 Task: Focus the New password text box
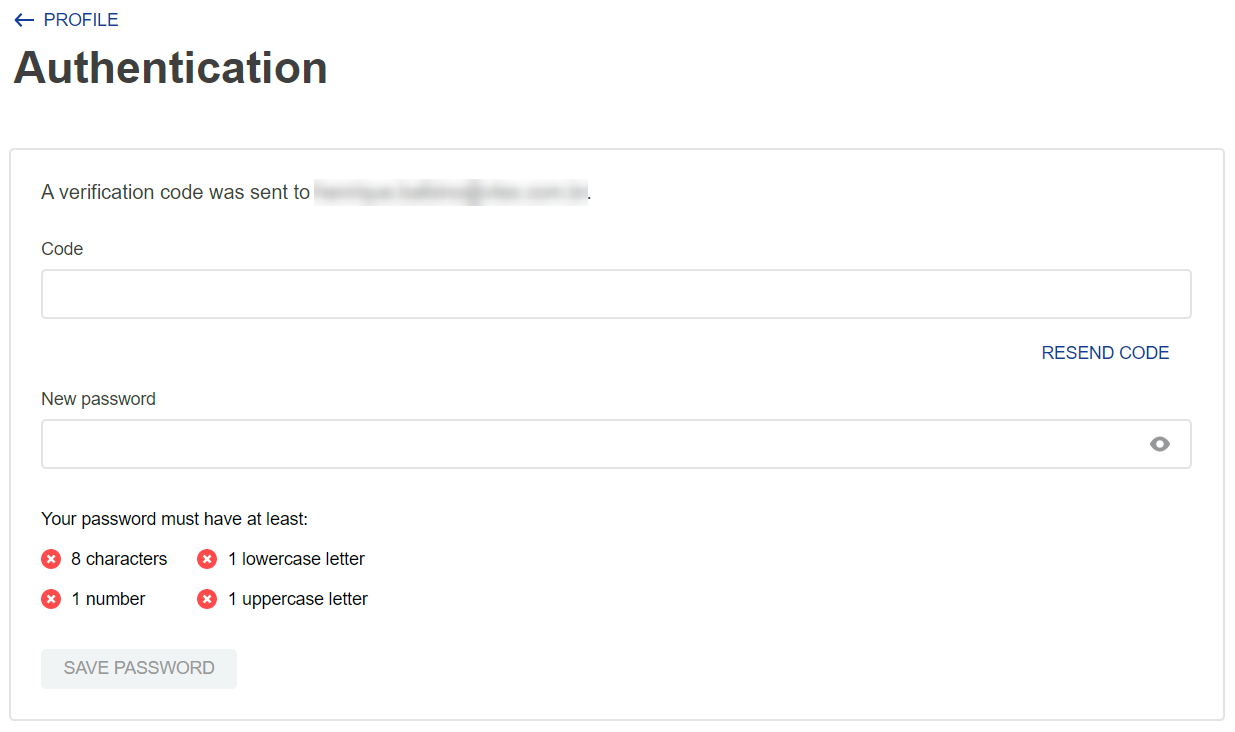600,443
